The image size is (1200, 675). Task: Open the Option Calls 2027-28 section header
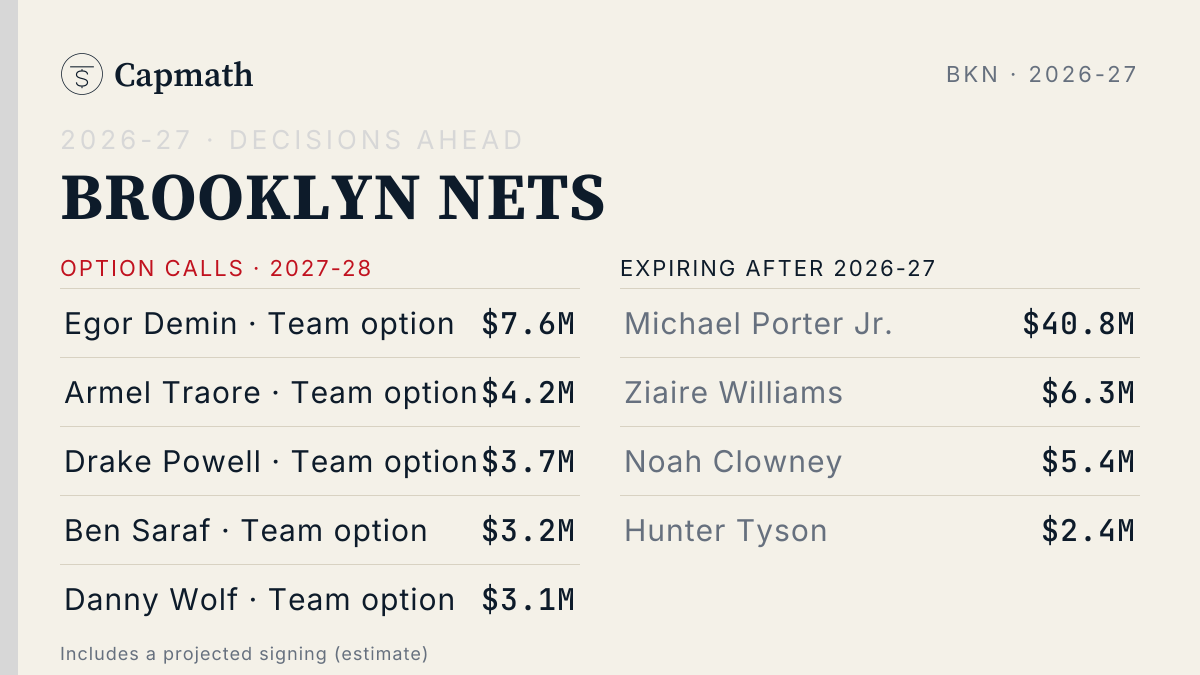tap(216, 268)
